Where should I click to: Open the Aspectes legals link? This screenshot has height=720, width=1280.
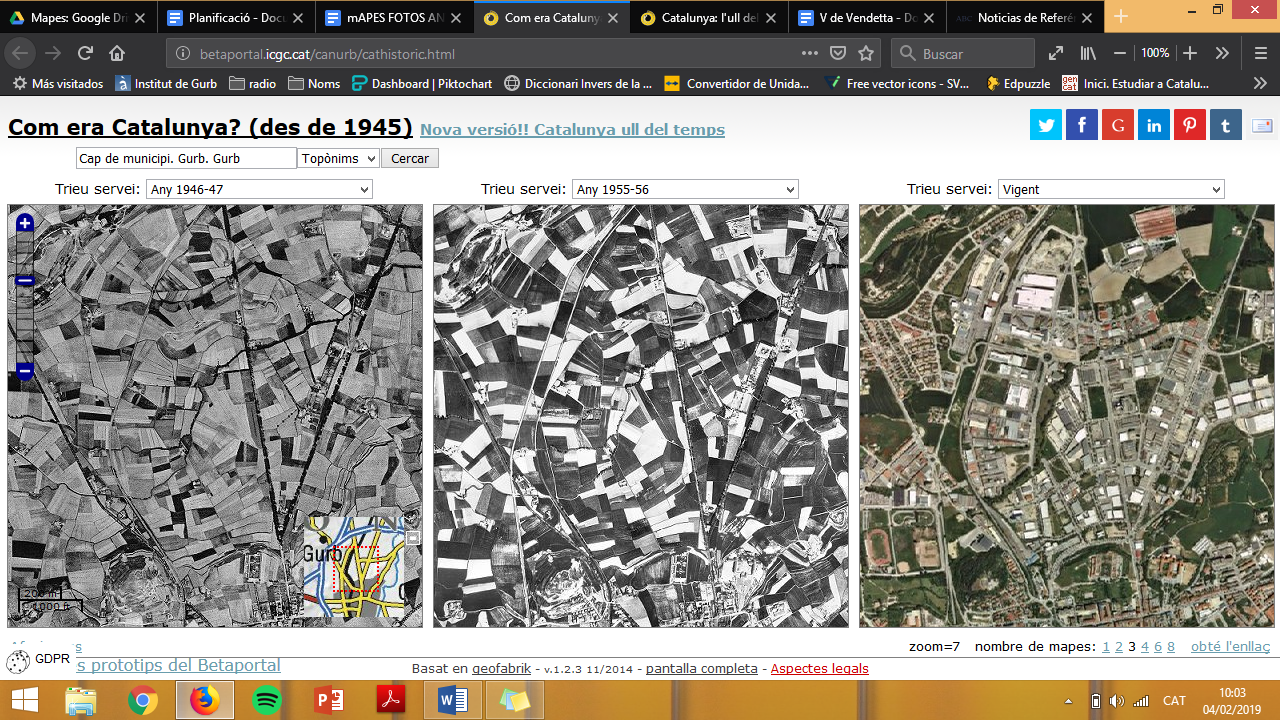tap(820, 668)
